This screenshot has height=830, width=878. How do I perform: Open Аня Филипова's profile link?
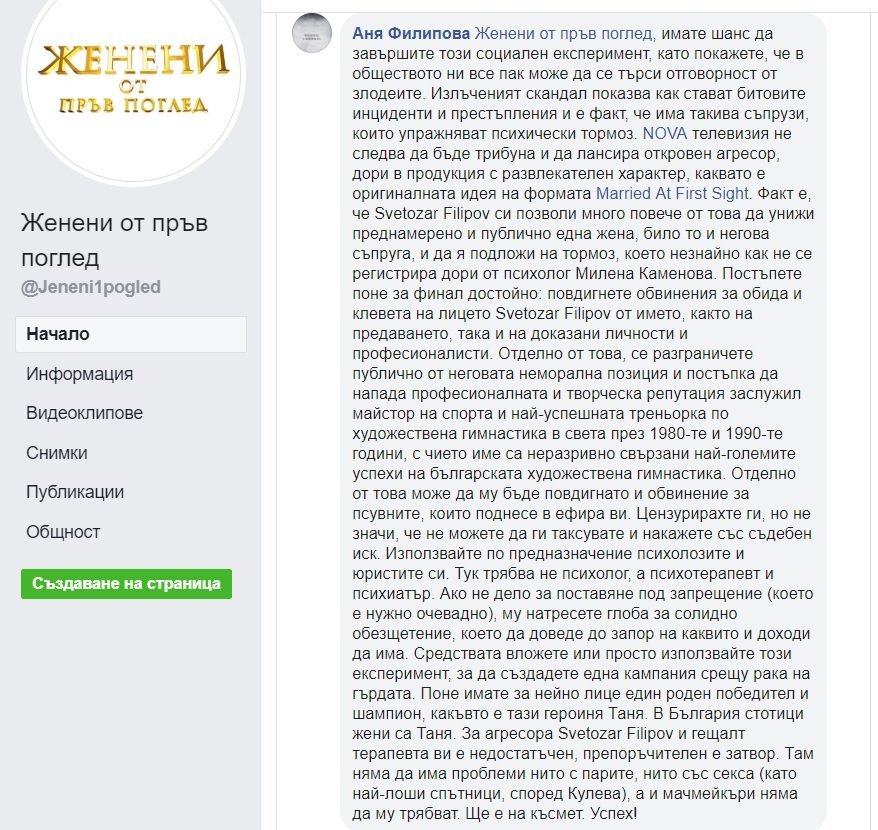tap(411, 33)
